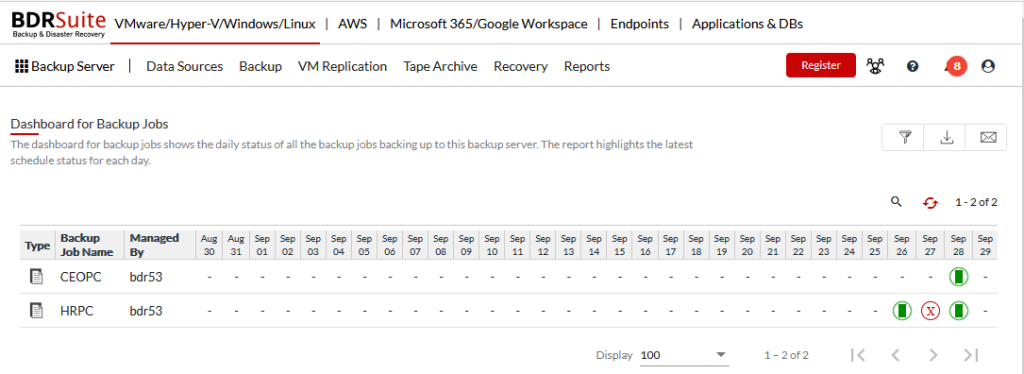This screenshot has height=374, width=1024.
Task: Click the BDRSuite logo
Action: point(58,24)
